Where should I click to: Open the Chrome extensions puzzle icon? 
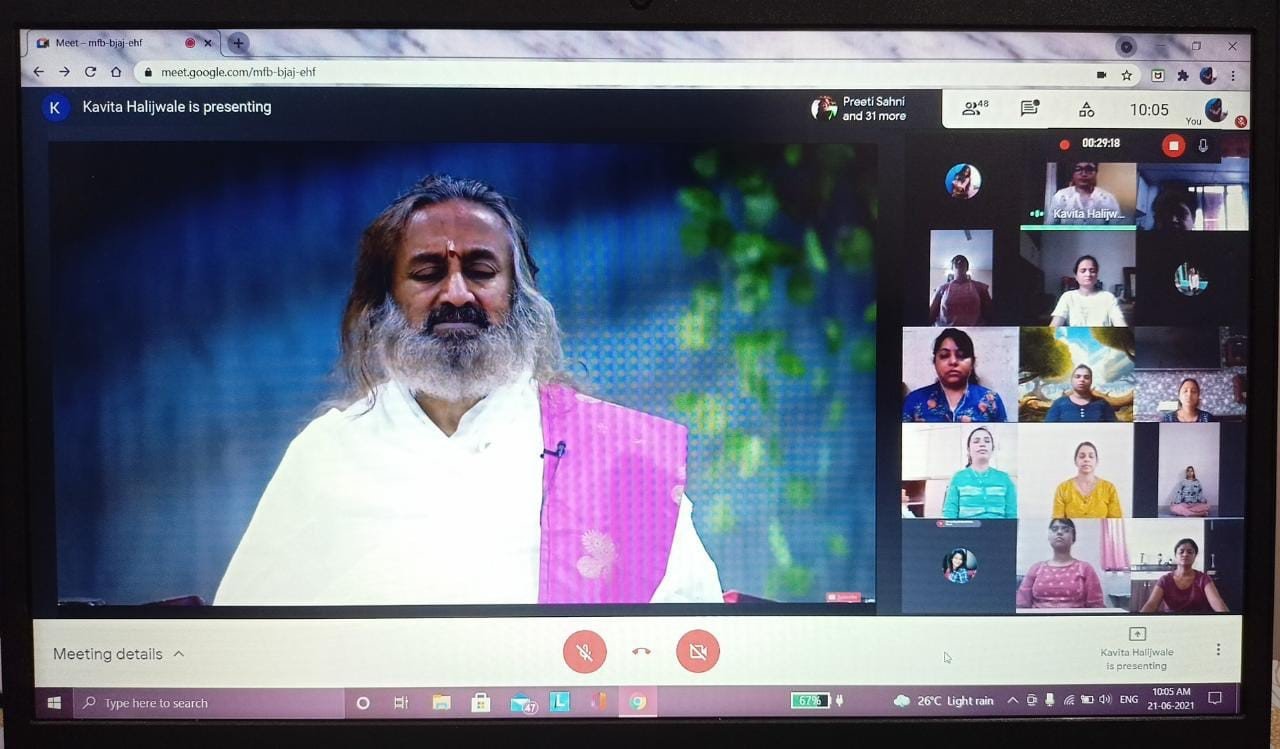1183,75
